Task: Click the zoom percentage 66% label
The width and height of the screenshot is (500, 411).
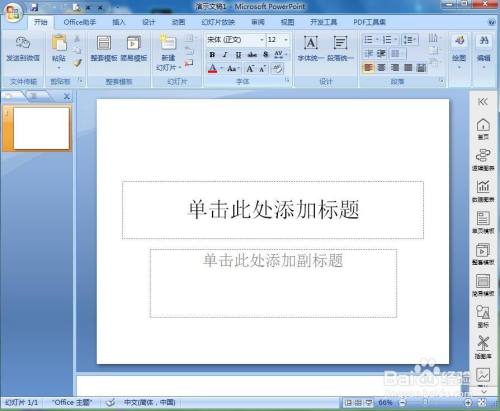Action: (385, 403)
